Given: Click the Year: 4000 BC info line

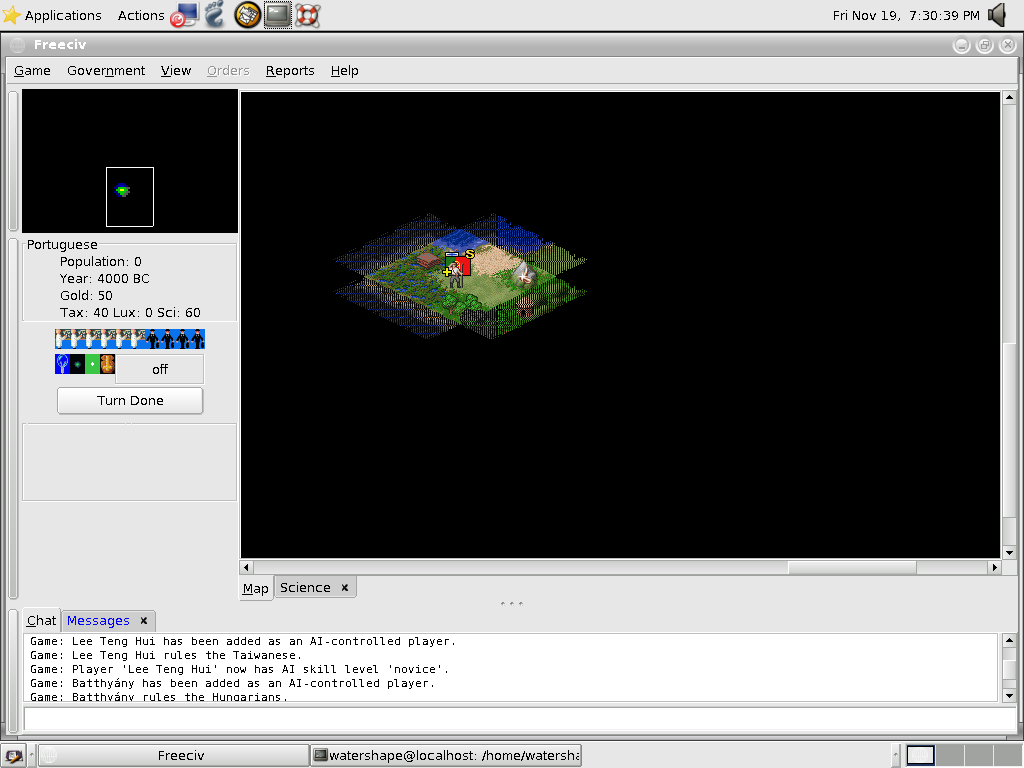Looking at the screenshot, I should coord(104,278).
